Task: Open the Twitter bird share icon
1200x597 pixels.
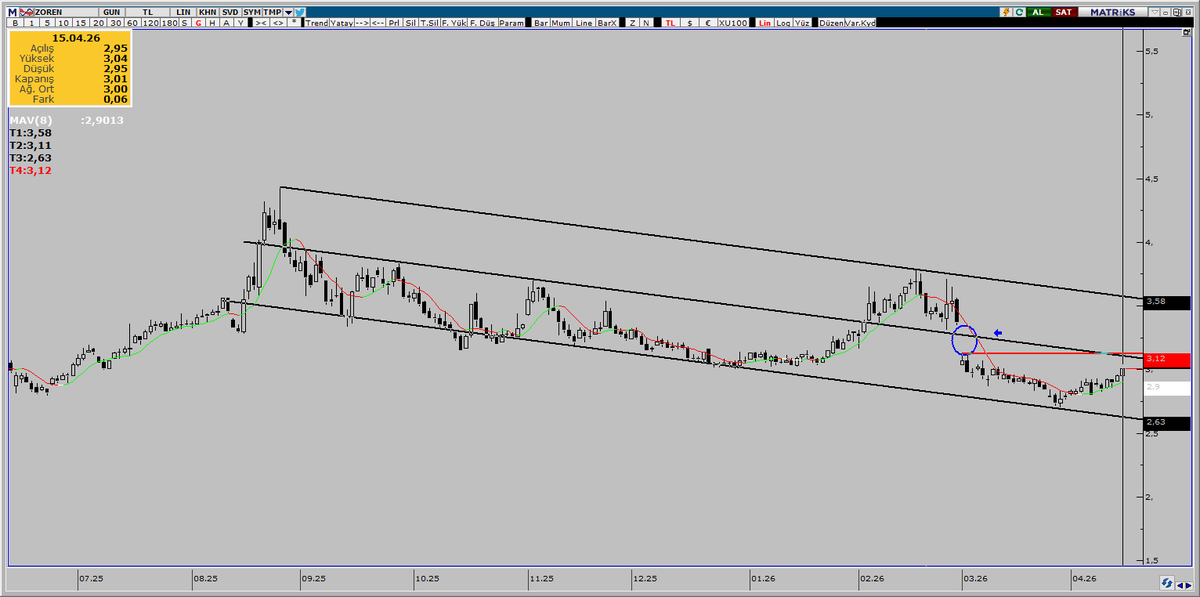Action: pyautogui.click(x=300, y=12)
